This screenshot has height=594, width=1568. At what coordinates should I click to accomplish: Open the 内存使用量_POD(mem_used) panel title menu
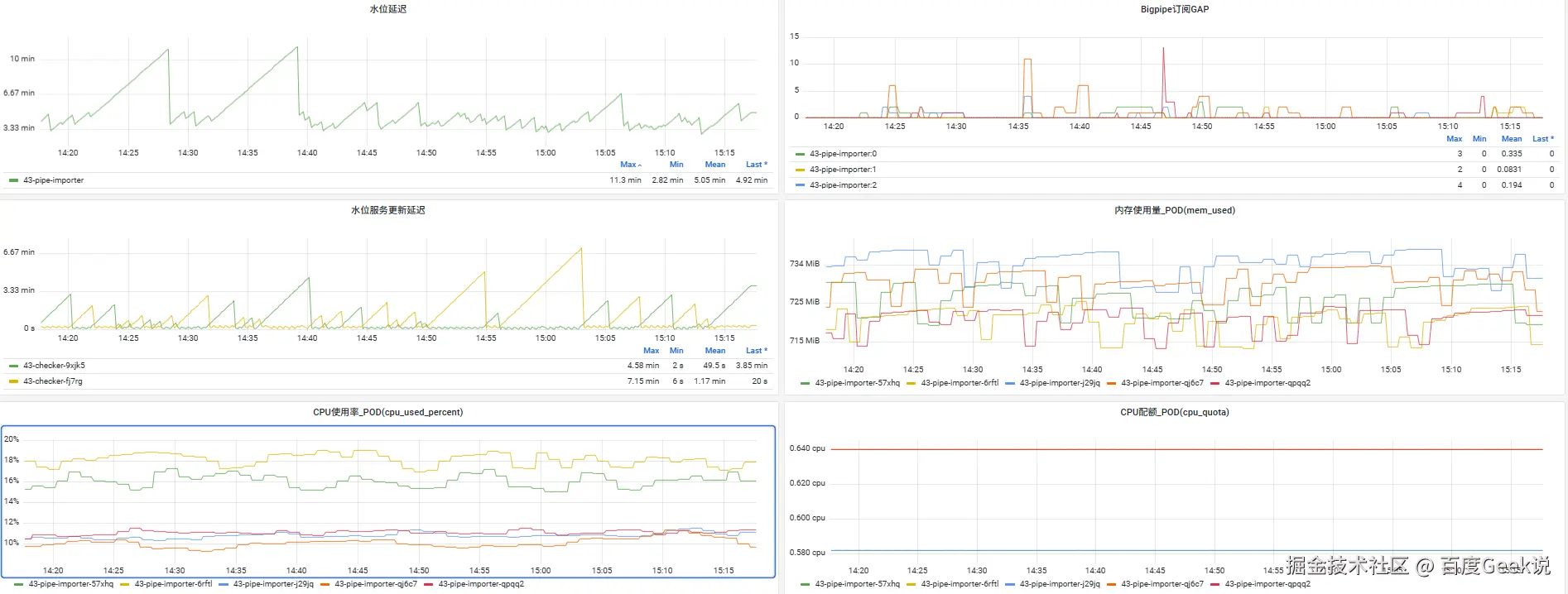1174,210
